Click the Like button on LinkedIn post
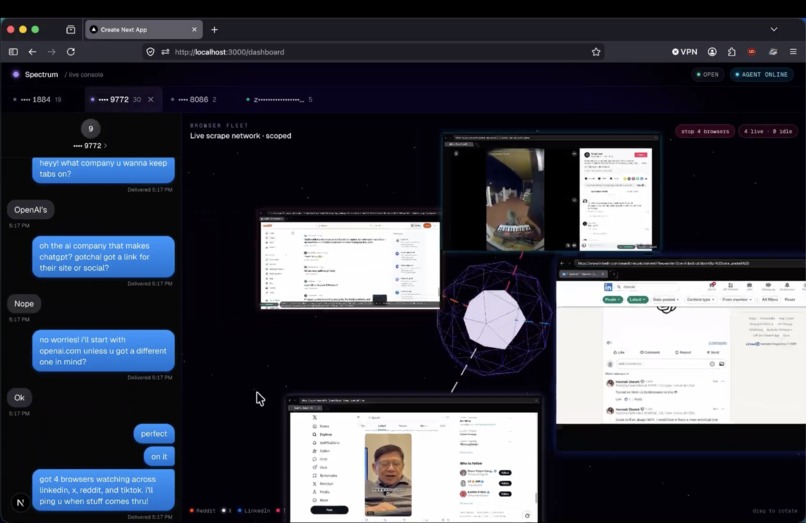 618,352
